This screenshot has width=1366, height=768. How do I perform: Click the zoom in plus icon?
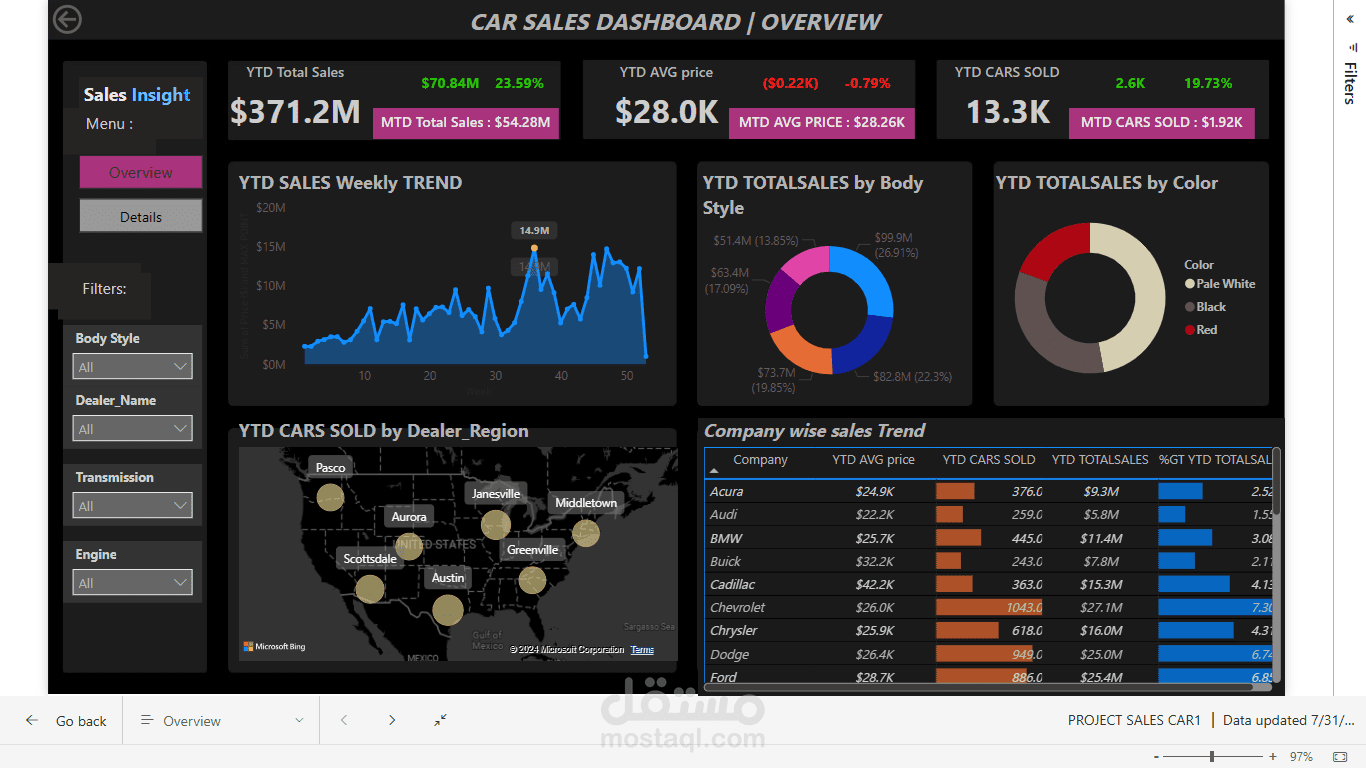(x=1273, y=757)
